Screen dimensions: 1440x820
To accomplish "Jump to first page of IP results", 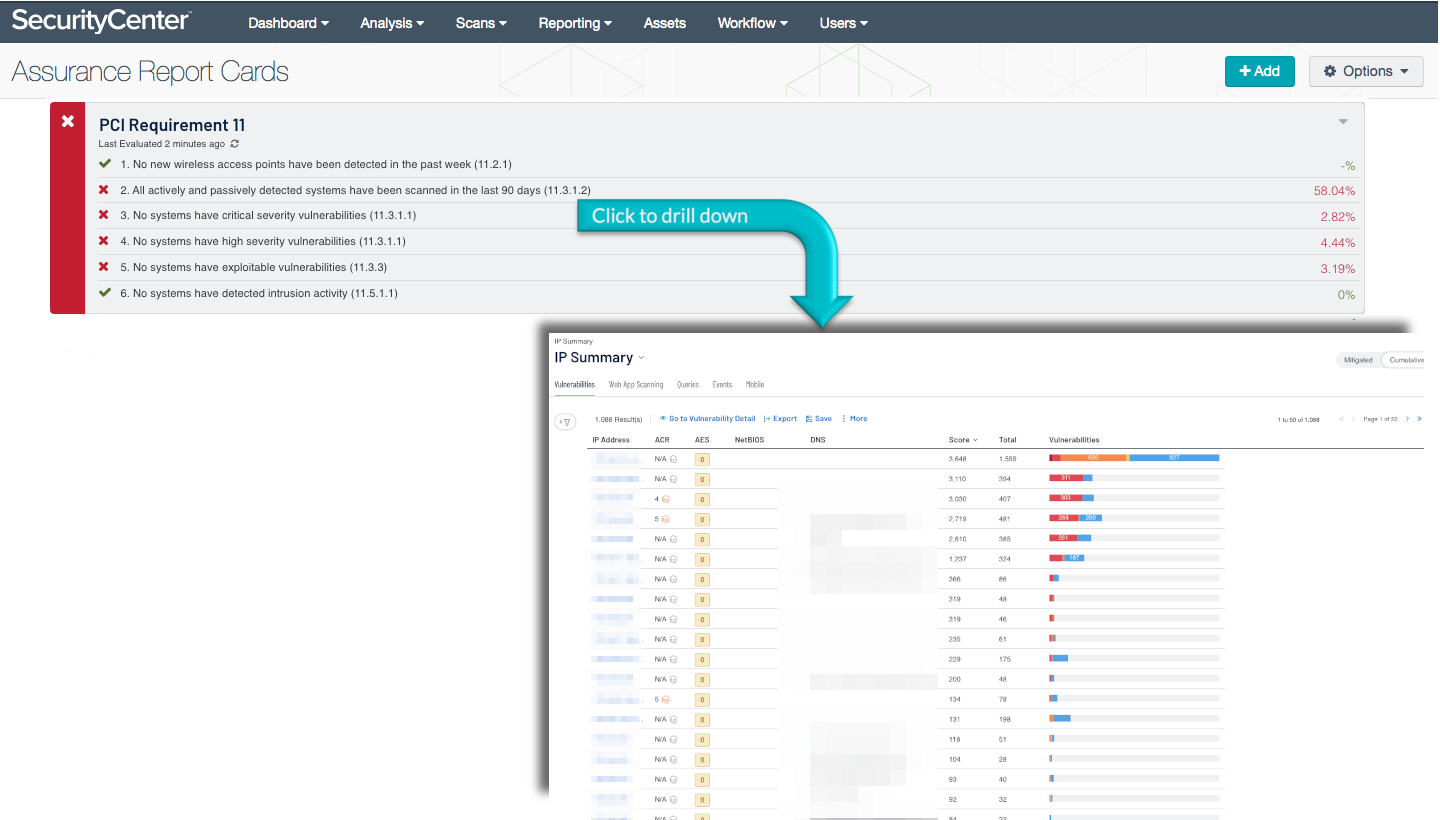I will (1342, 419).
